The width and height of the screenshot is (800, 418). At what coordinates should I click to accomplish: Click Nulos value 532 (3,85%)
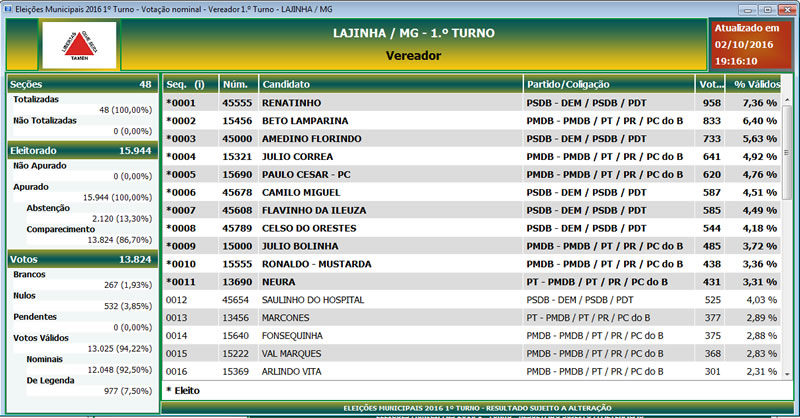(128, 306)
